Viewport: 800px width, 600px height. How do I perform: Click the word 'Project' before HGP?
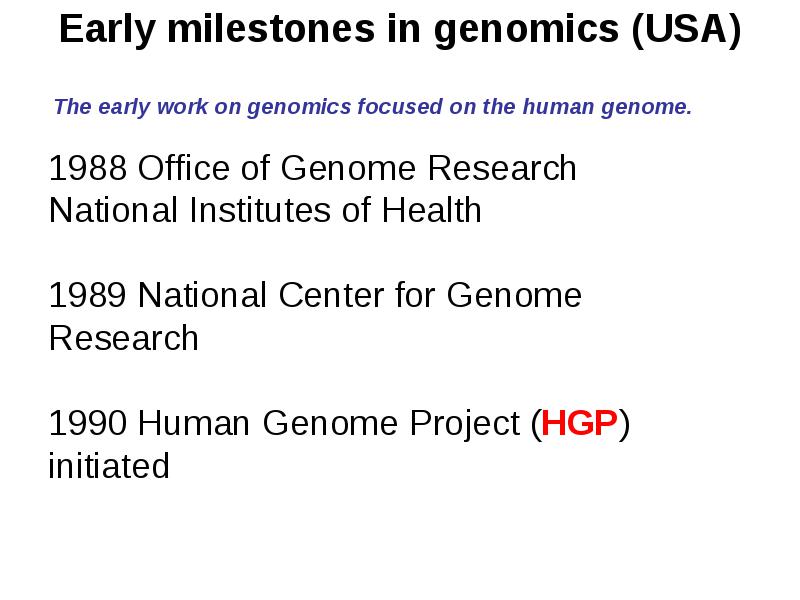point(465,424)
